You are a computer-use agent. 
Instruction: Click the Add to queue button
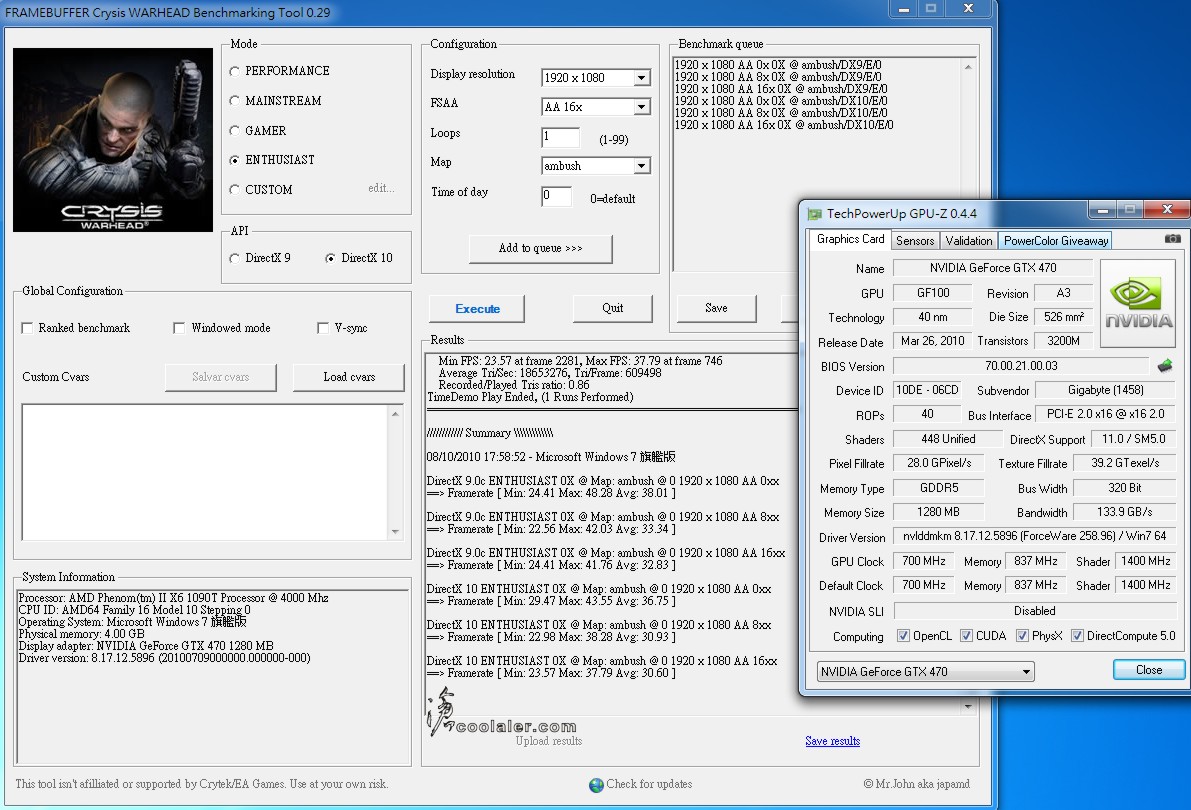(x=541, y=248)
